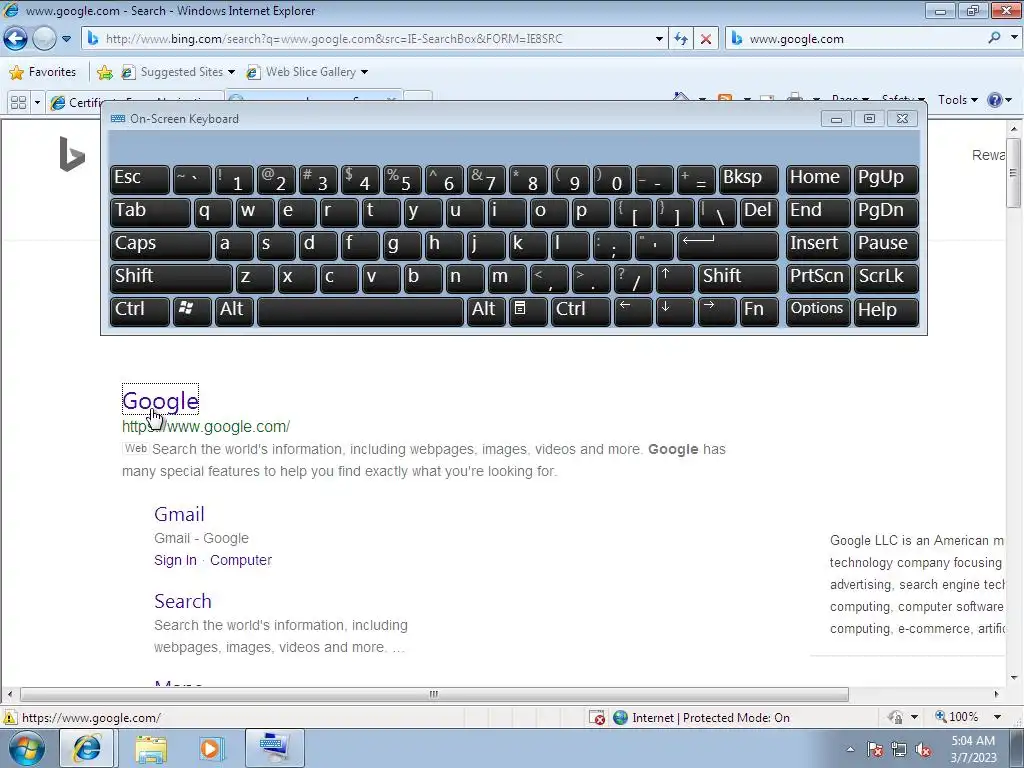Open the Recent Pages dropdown arrow

(66, 39)
